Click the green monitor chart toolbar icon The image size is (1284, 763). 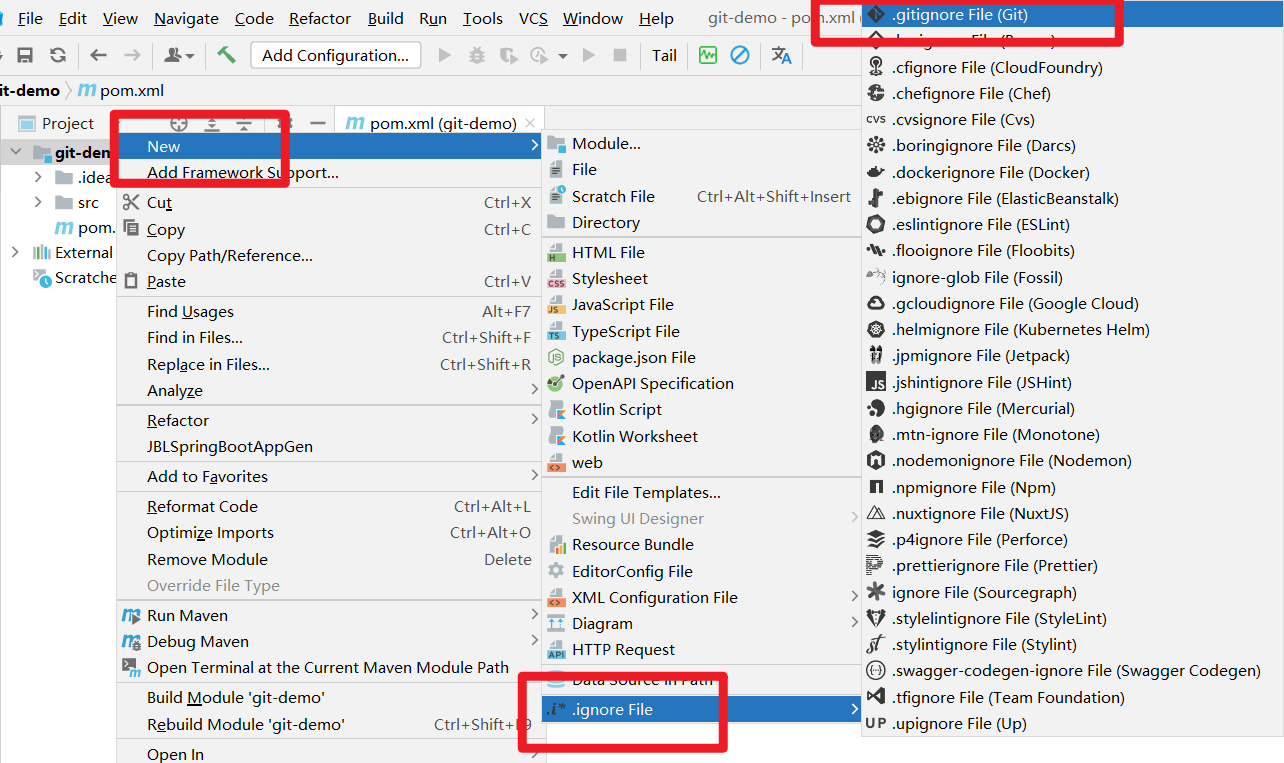(x=708, y=55)
